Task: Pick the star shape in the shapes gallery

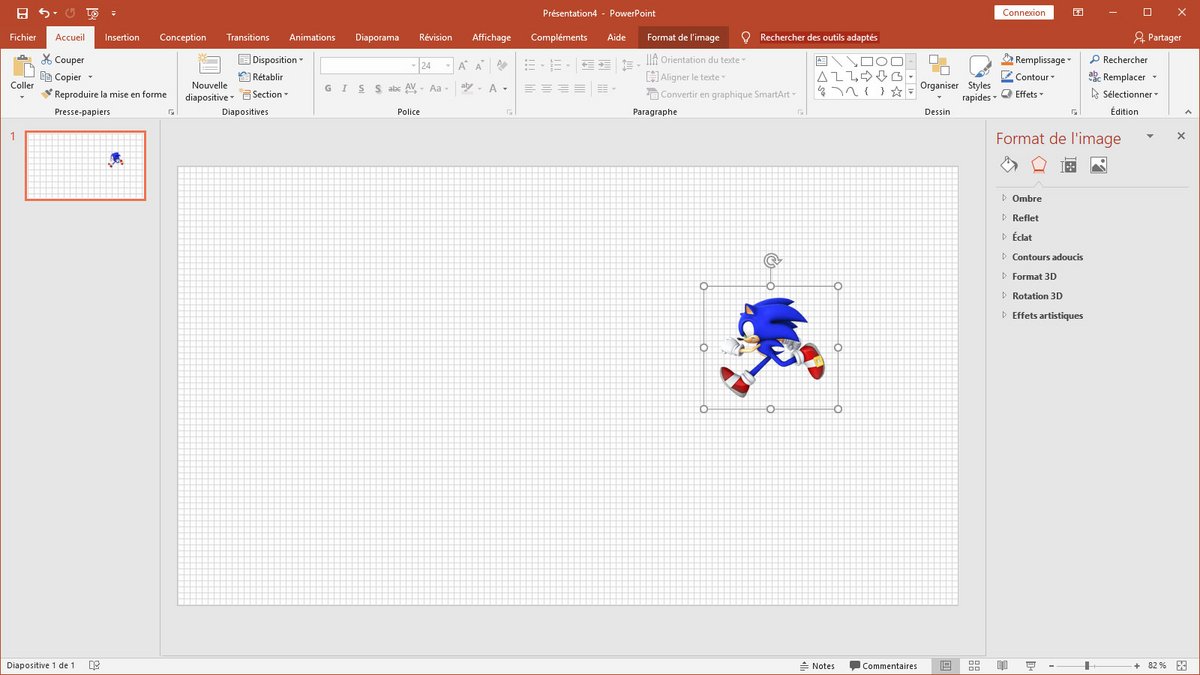Action: [x=896, y=92]
